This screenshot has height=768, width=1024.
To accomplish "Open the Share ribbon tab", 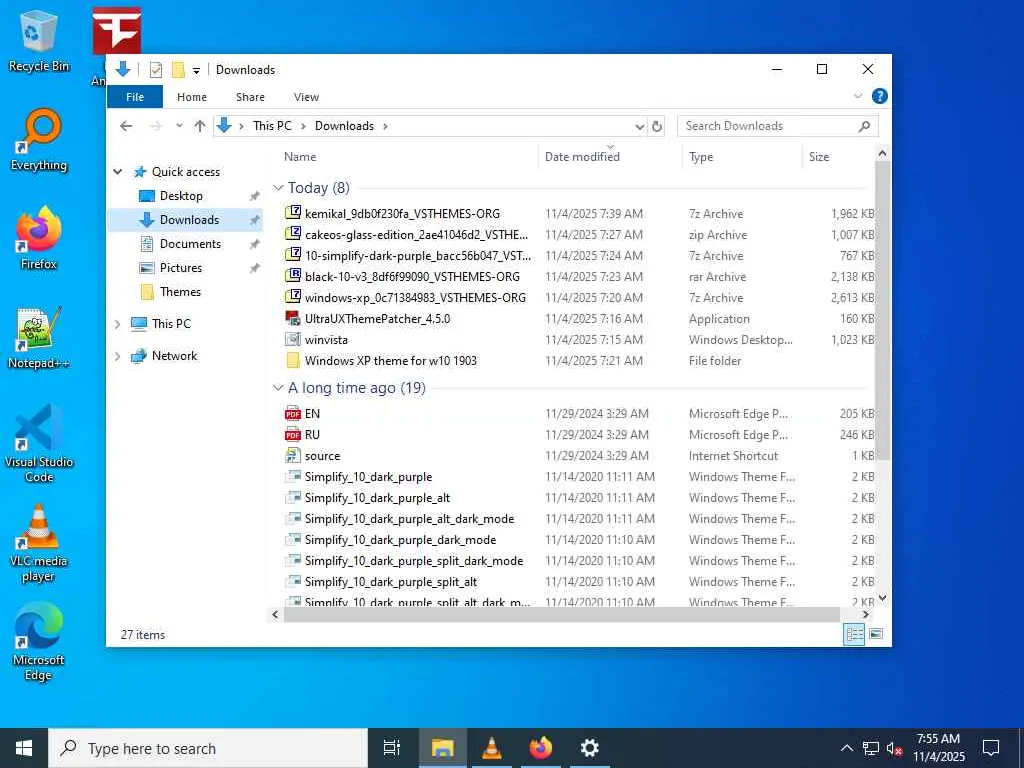I will (x=250, y=97).
